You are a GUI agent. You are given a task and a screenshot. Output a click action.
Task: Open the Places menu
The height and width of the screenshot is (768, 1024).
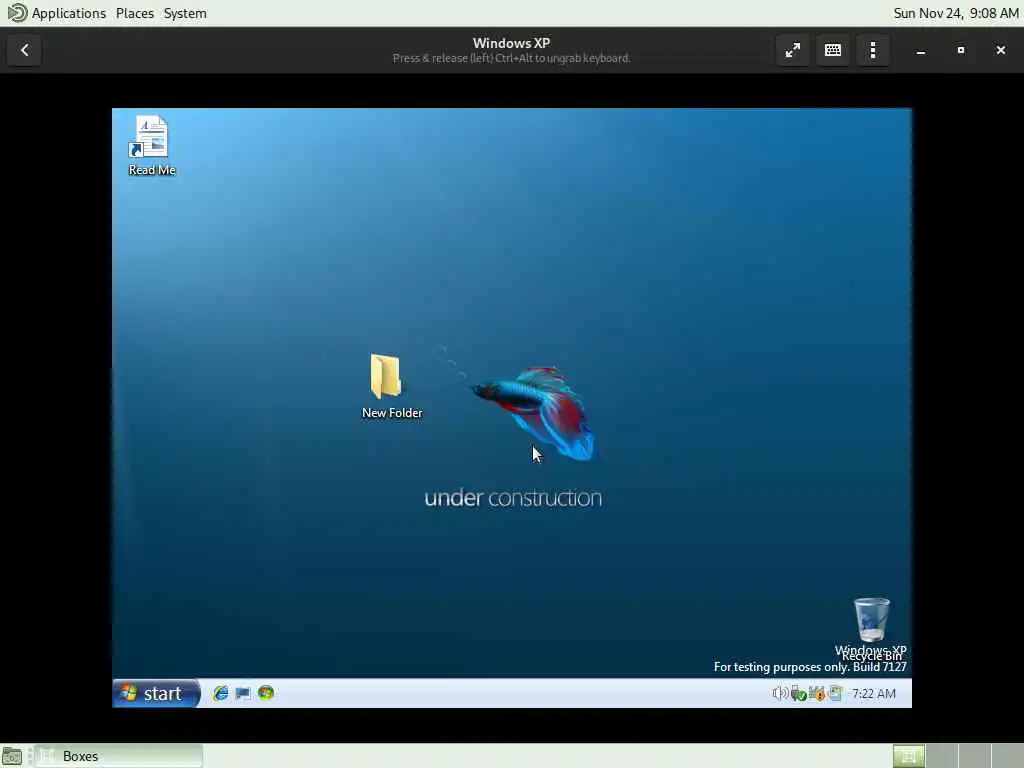click(x=135, y=13)
